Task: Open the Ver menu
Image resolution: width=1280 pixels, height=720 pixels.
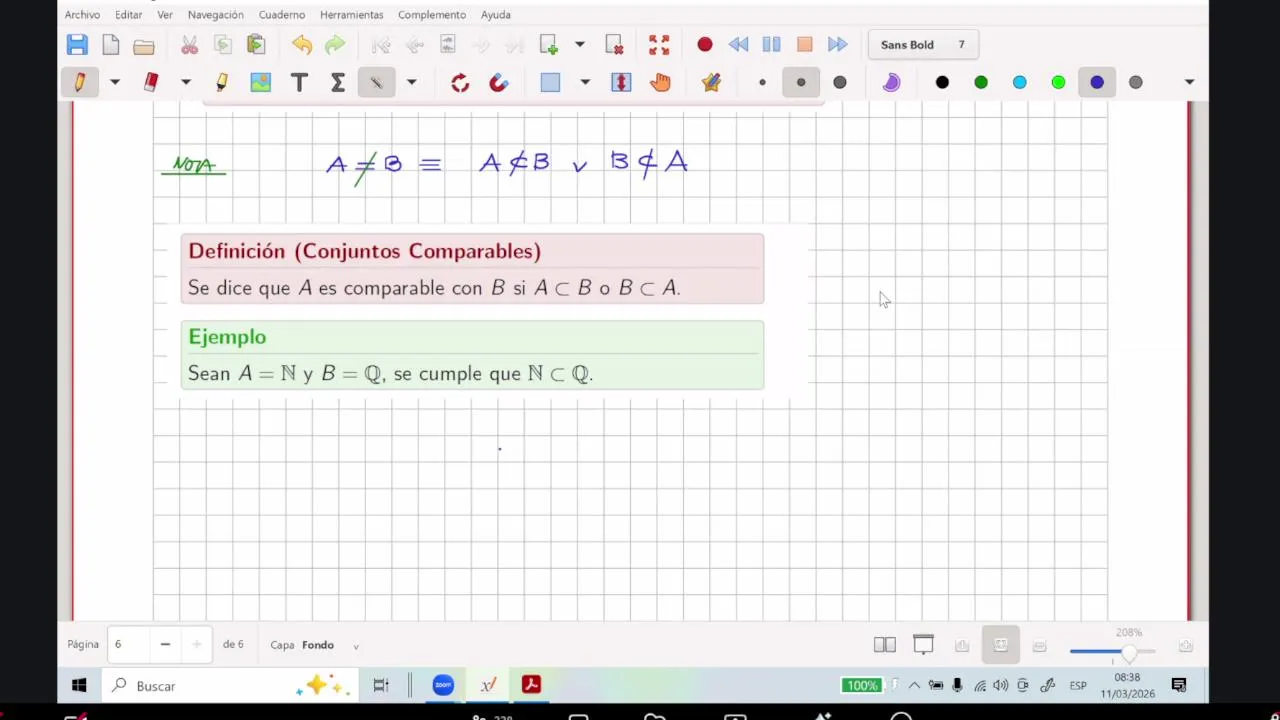Action: [165, 15]
